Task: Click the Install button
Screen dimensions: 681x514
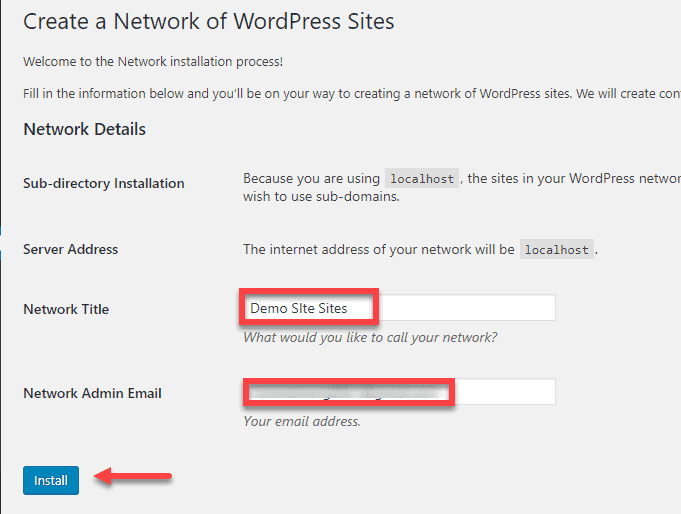Action: (x=51, y=480)
